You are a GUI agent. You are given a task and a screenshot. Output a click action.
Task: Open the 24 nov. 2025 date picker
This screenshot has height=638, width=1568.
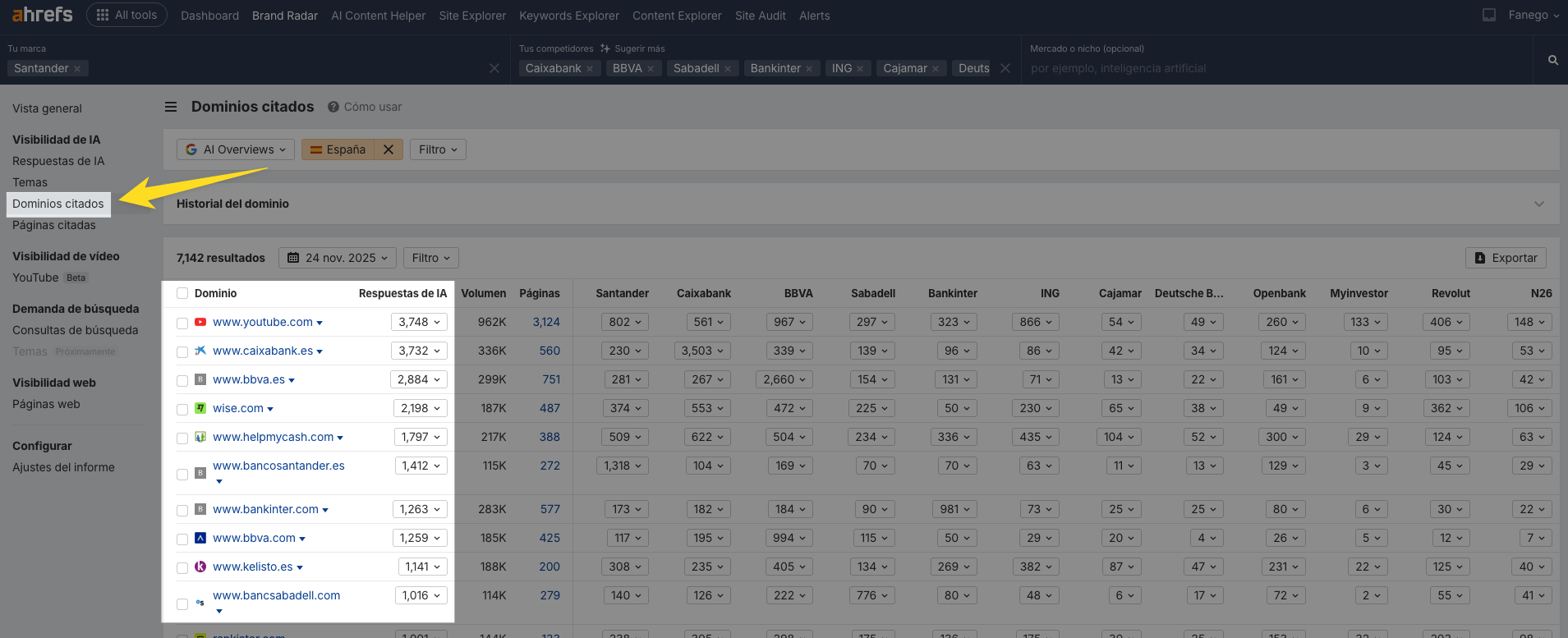(x=337, y=258)
